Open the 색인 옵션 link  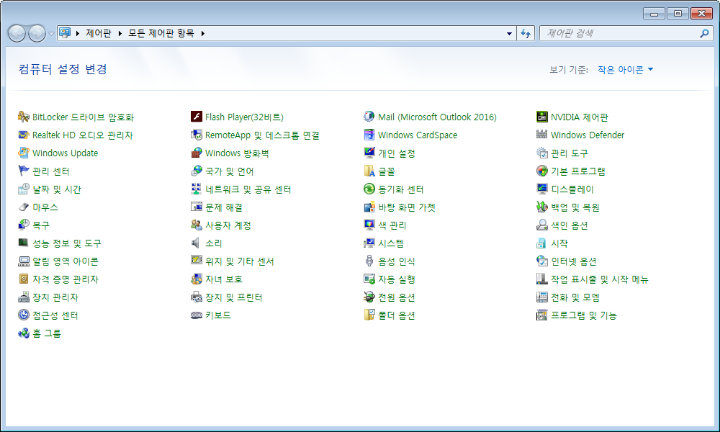point(569,225)
